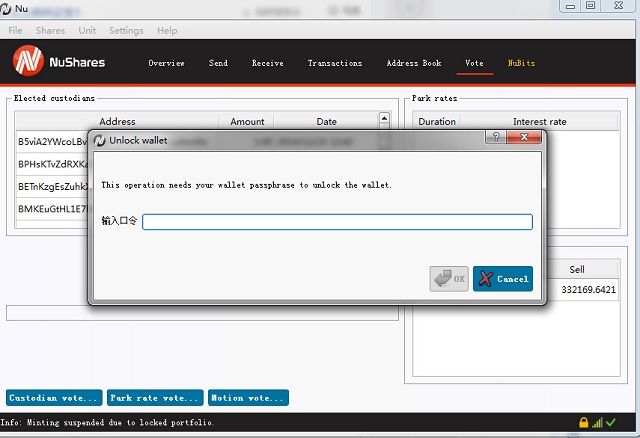
Task: Select the Vote tab
Action: 474,63
